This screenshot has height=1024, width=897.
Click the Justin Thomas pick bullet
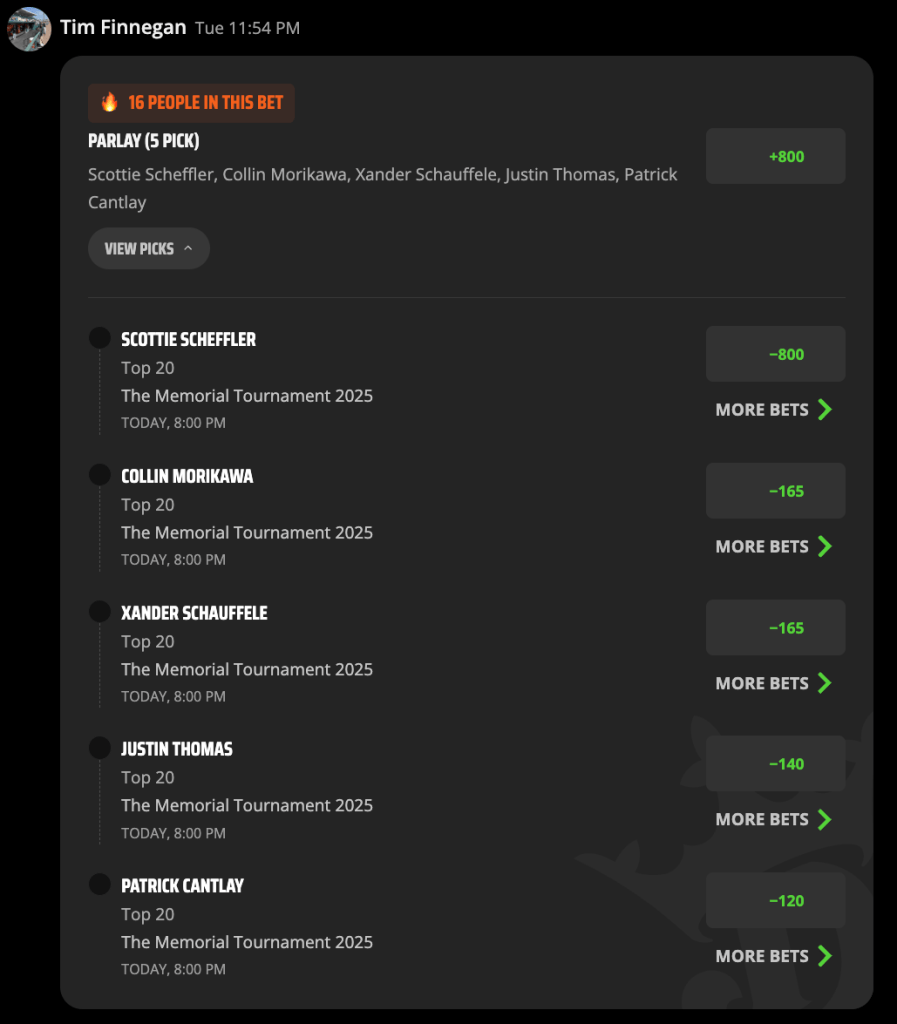[99, 747]
